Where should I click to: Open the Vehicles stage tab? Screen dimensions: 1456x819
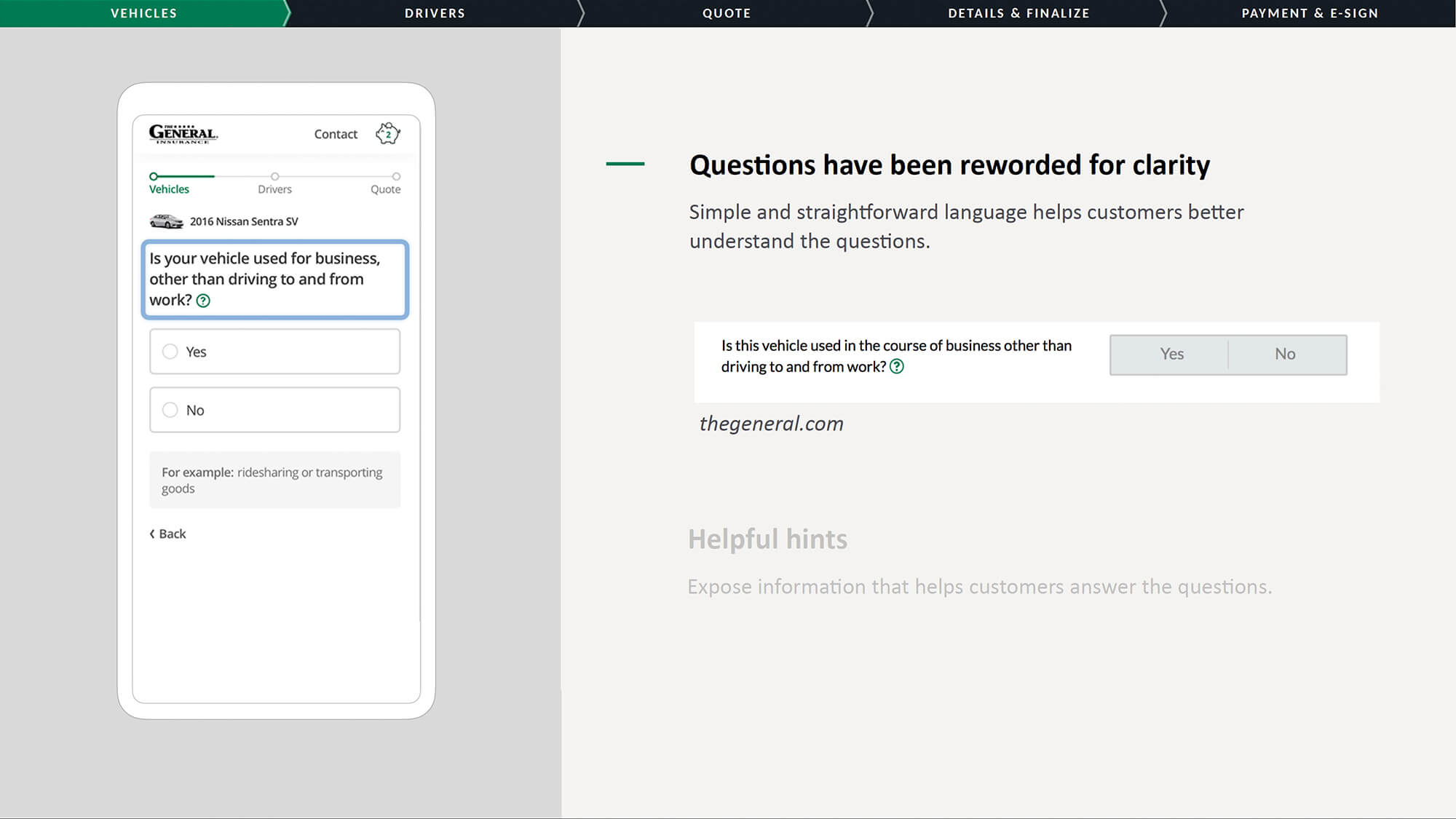click(143, 13)
